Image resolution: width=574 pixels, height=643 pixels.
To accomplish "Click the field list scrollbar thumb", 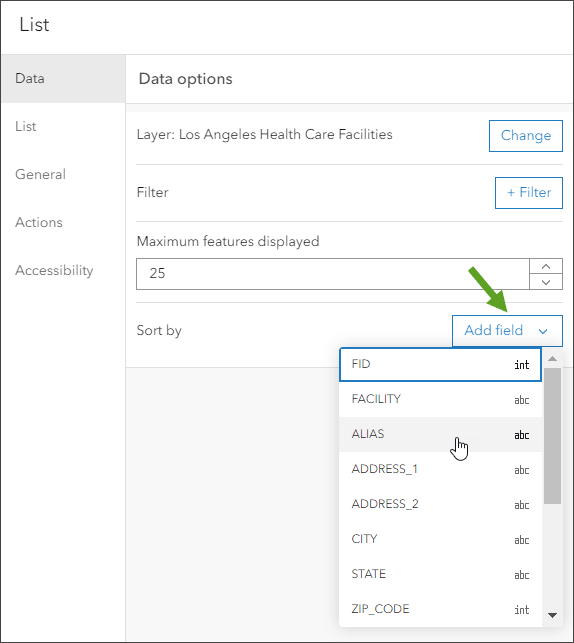I will click(552, 436).
